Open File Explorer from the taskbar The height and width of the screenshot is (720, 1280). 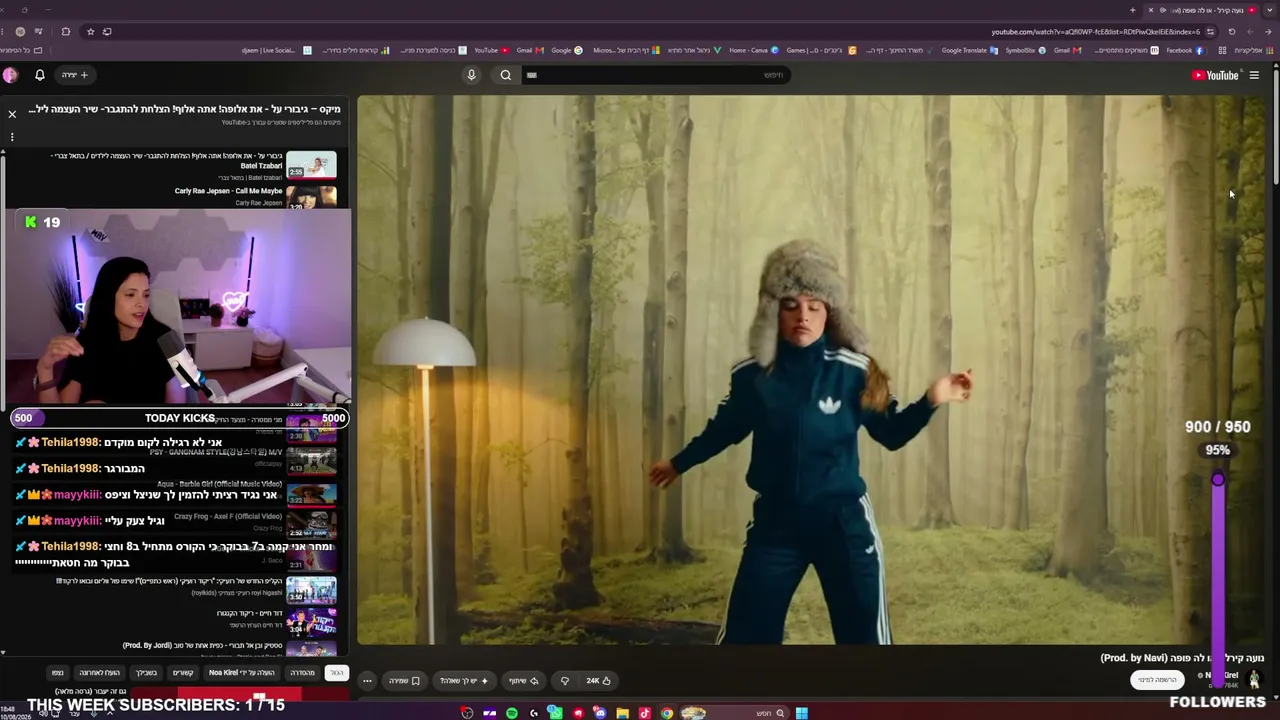622,713
